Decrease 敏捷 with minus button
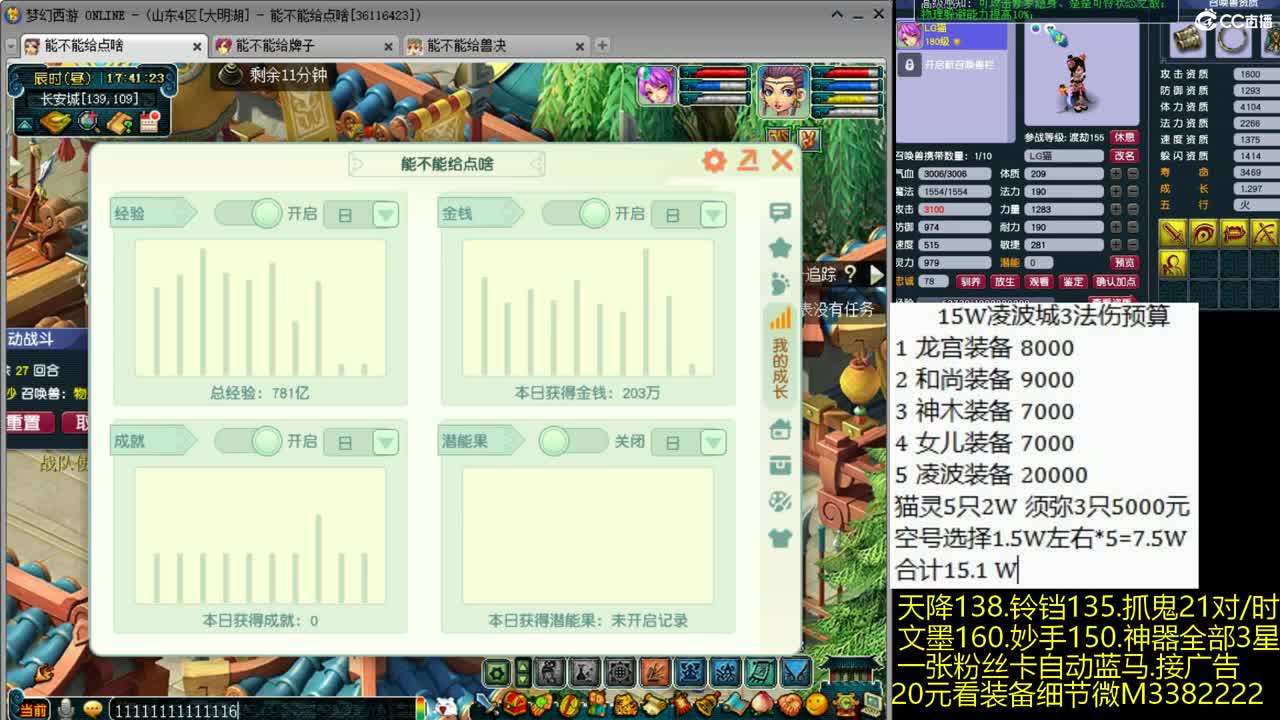1280x720 pixels. (1132, 246)
